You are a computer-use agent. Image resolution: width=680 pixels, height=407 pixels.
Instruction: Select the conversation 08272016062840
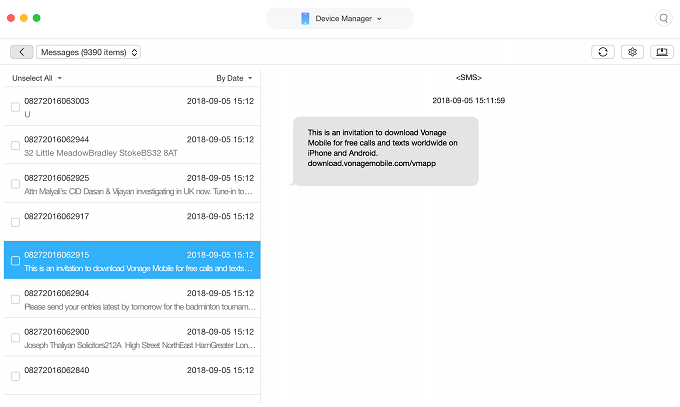point(132,375)
